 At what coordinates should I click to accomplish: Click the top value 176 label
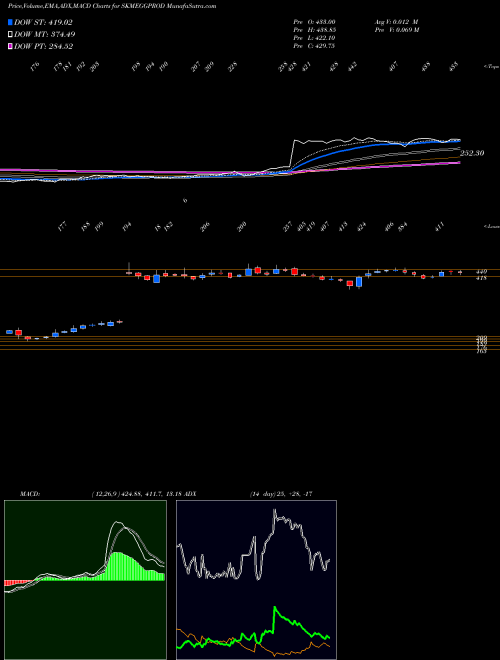coord(35,67)
